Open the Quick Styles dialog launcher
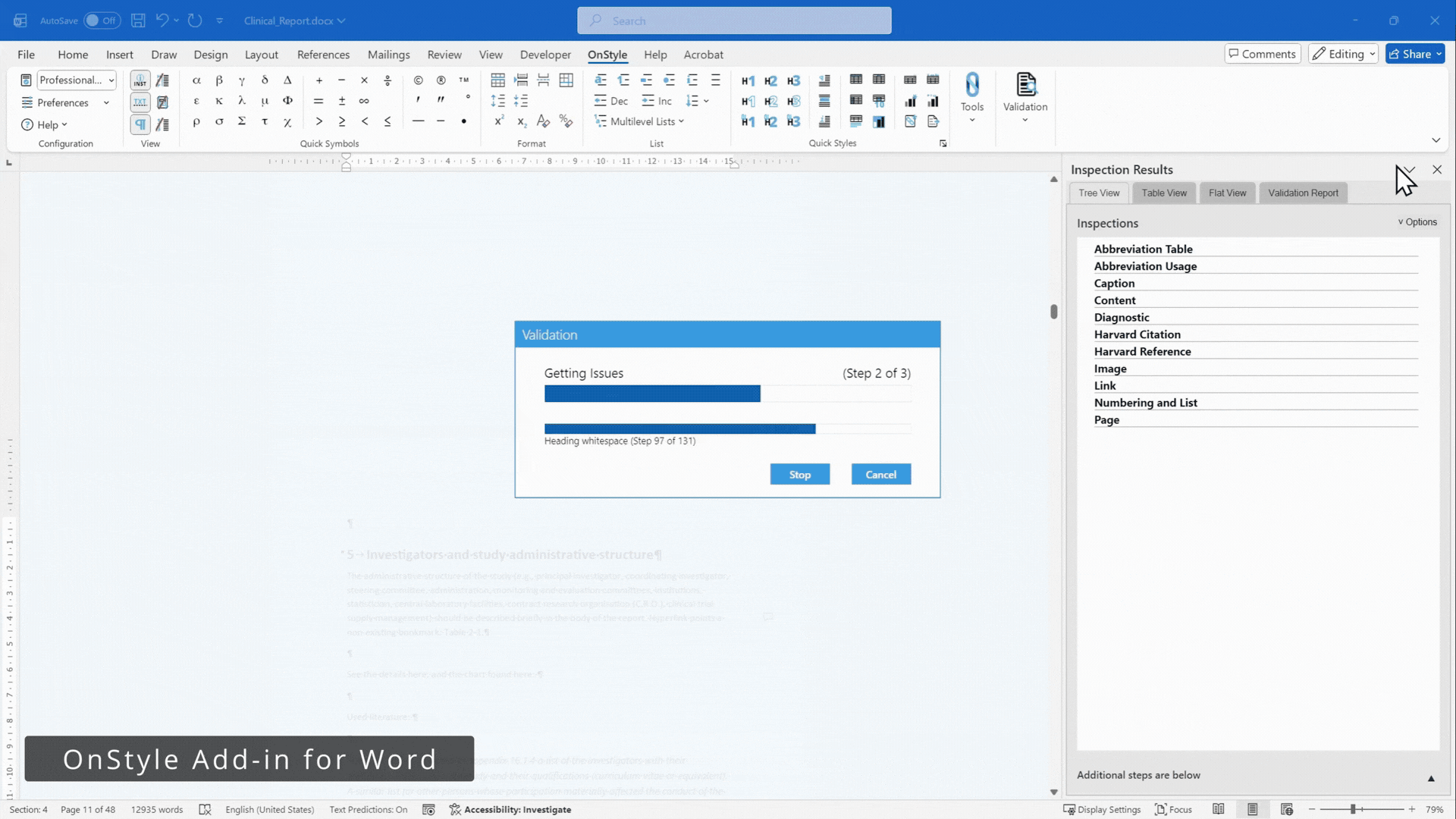 943,143
